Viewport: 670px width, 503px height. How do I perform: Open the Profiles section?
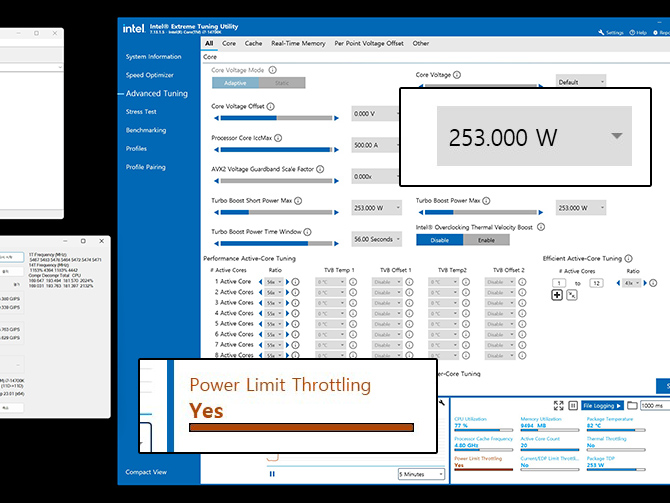pyautogui.click(x=136, y=149)
